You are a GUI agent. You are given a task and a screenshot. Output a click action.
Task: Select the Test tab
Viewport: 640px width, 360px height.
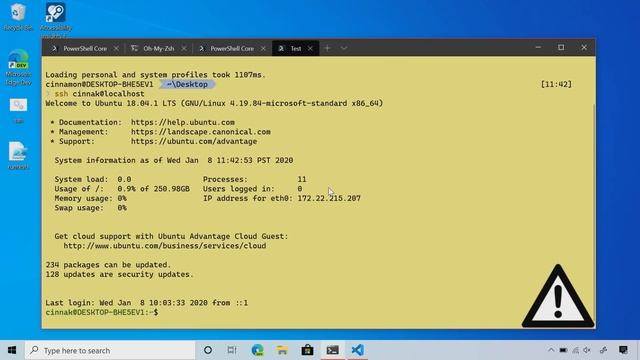(296, 49)
